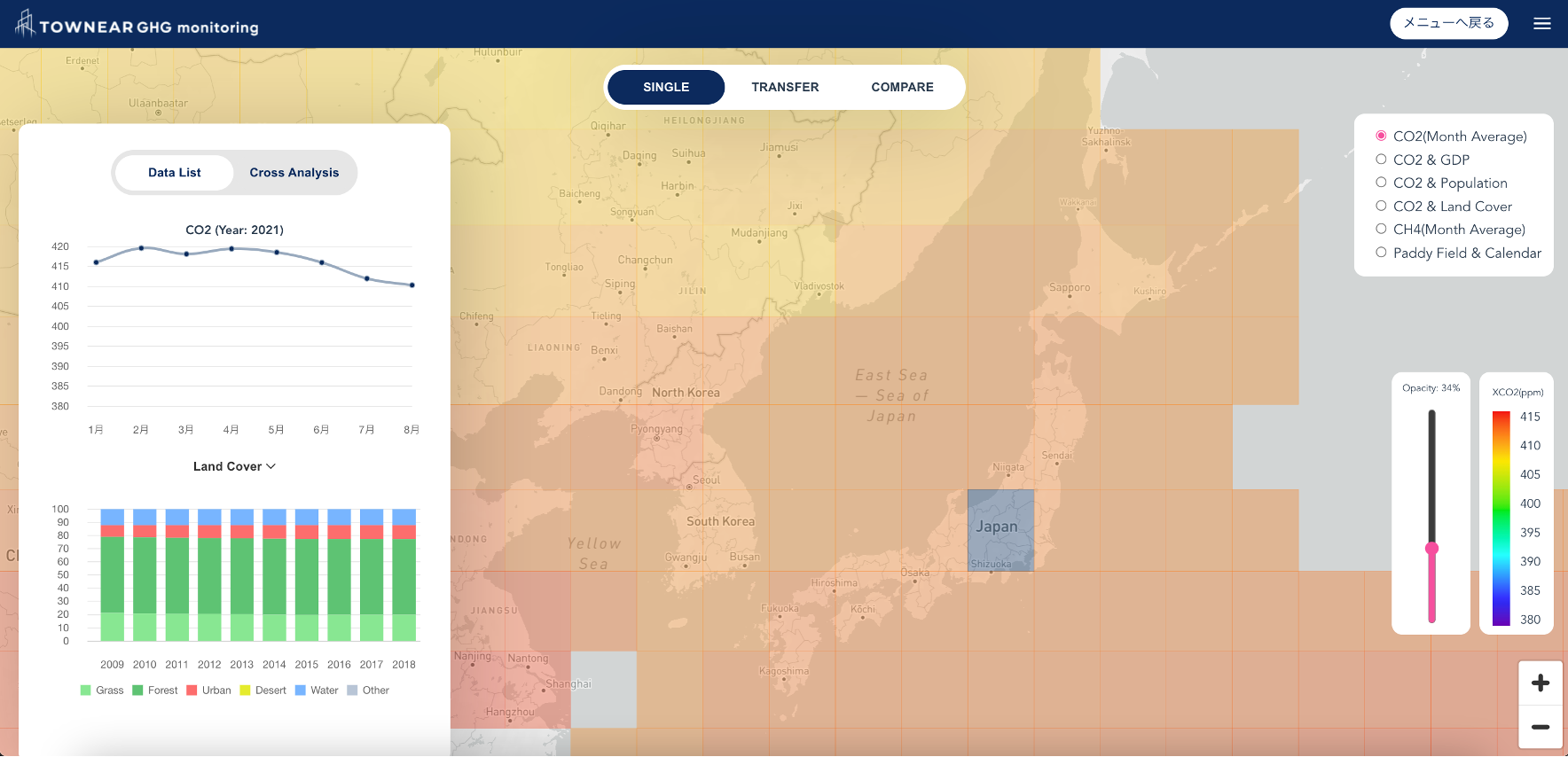
Task: Click the TOWNEAR GHG monitoring logo
Action: coord(137,25)
